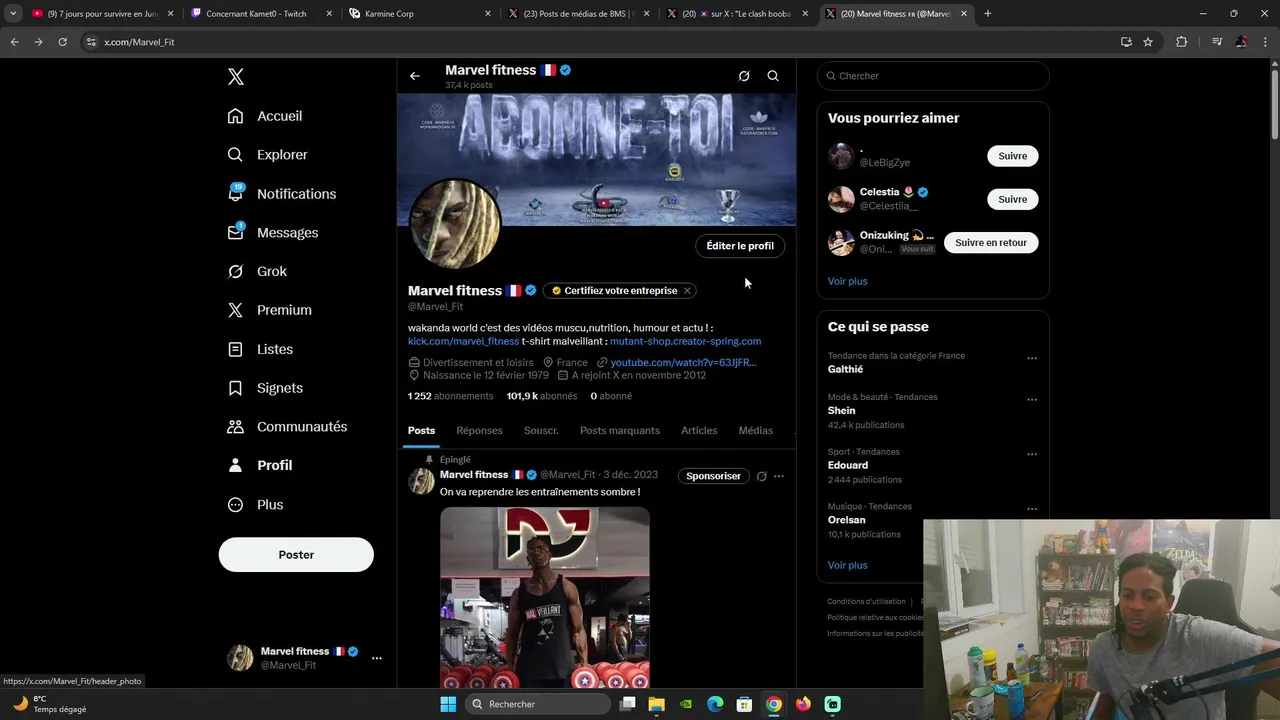Open Orelsan trend options menu
Viewport: 1280px width, 720px height.
1032,508
